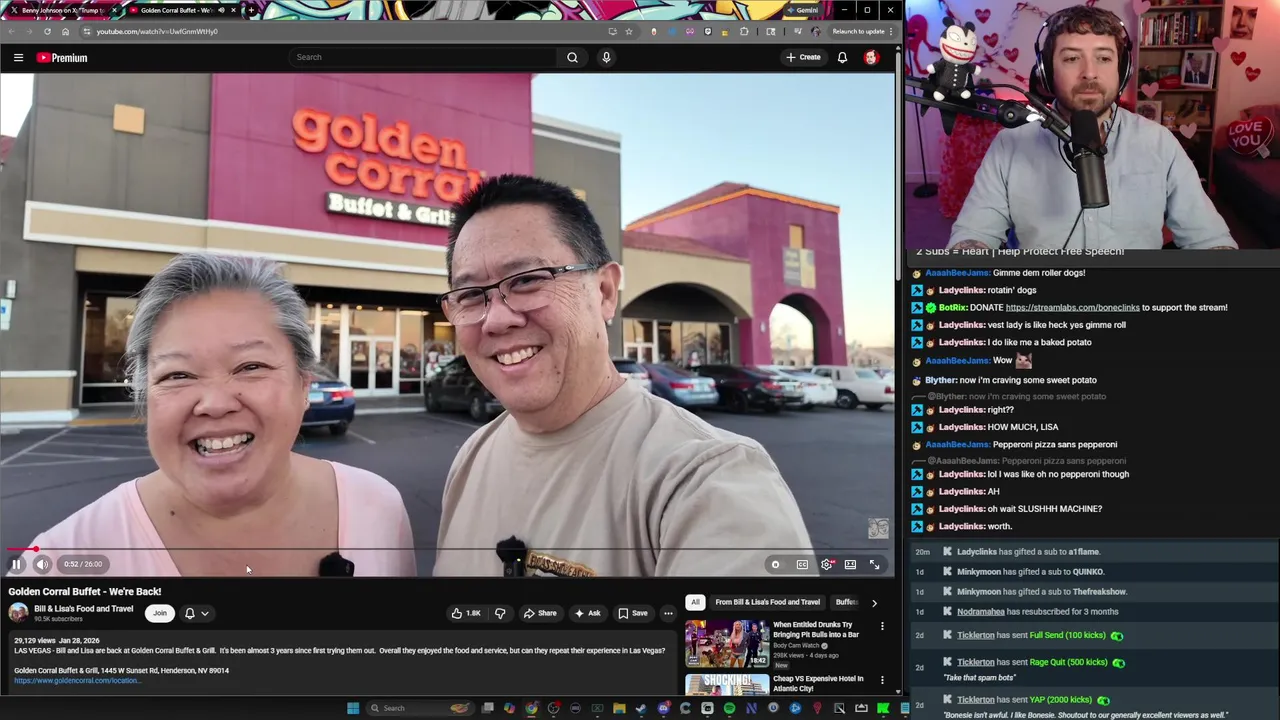Click Minkymoon gifted sub to QUINKO entry

(x=1030, y=572)
